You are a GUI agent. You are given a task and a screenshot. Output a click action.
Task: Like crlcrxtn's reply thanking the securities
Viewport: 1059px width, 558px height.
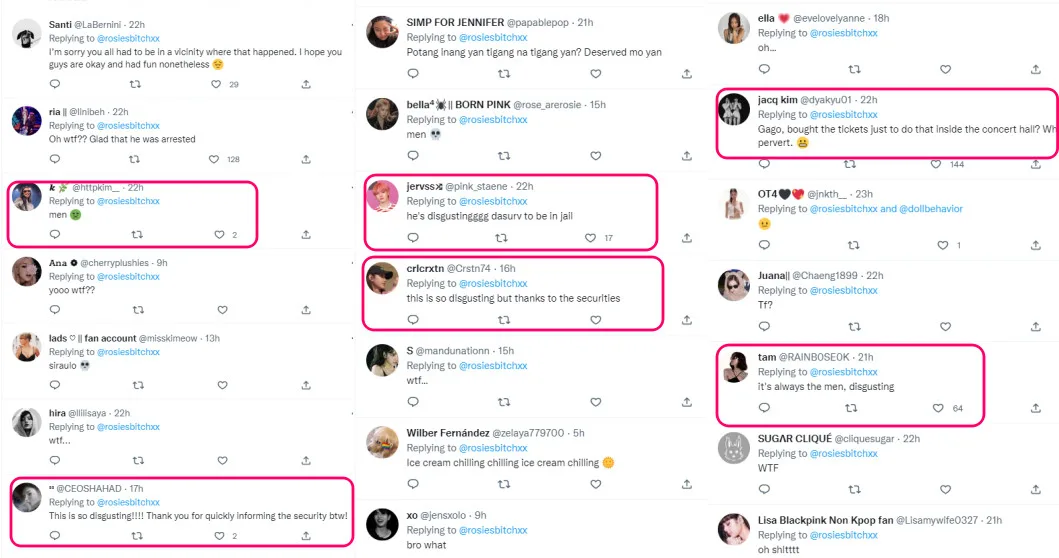point(596,320)
